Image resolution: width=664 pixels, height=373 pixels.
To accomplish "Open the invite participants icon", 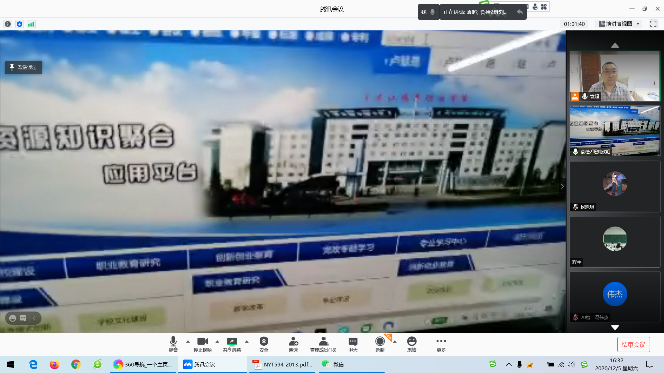I will pyautogui.click(x=293, y=344).
